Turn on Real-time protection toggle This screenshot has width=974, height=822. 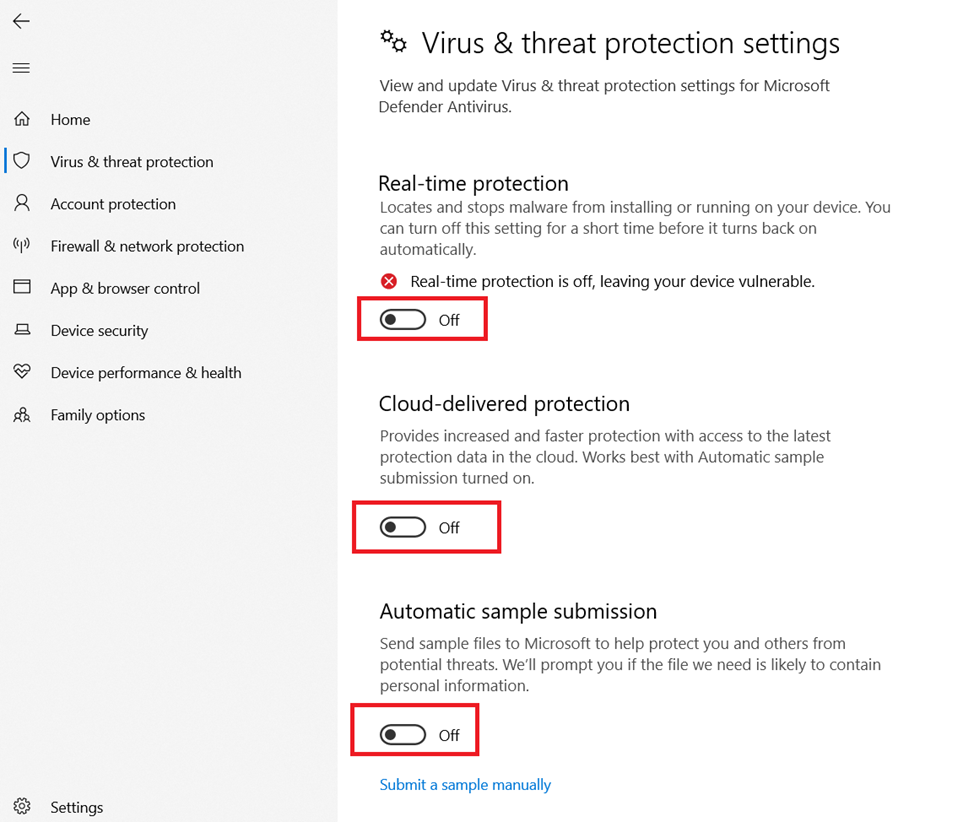[403, 320]
